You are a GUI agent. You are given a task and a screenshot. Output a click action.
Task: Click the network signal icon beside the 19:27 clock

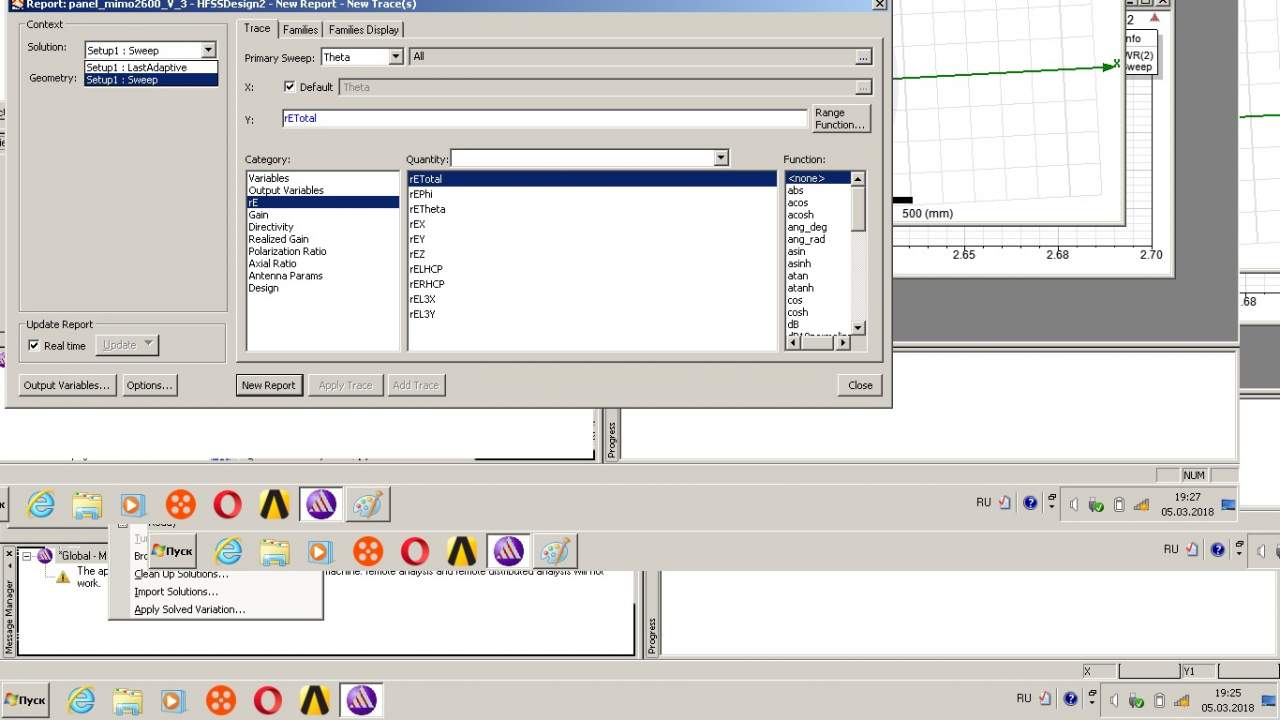coord(1141,504)
